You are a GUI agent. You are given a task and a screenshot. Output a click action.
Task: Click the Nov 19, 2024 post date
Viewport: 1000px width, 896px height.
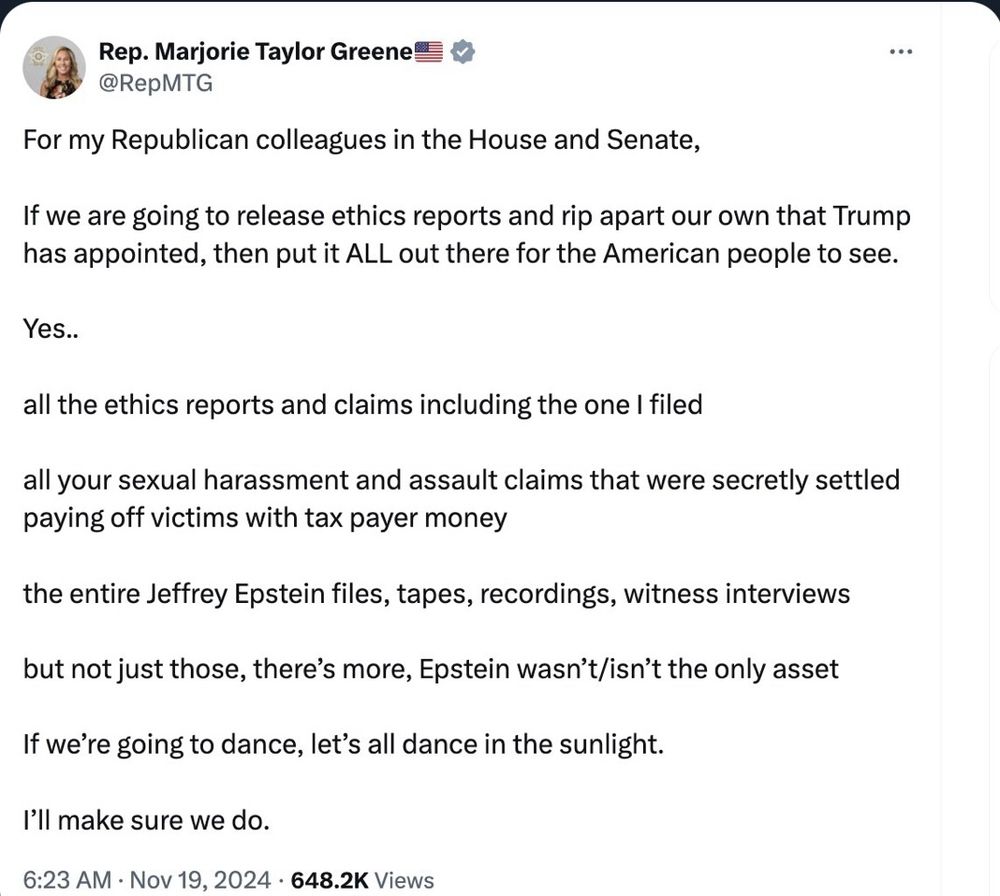200,880
